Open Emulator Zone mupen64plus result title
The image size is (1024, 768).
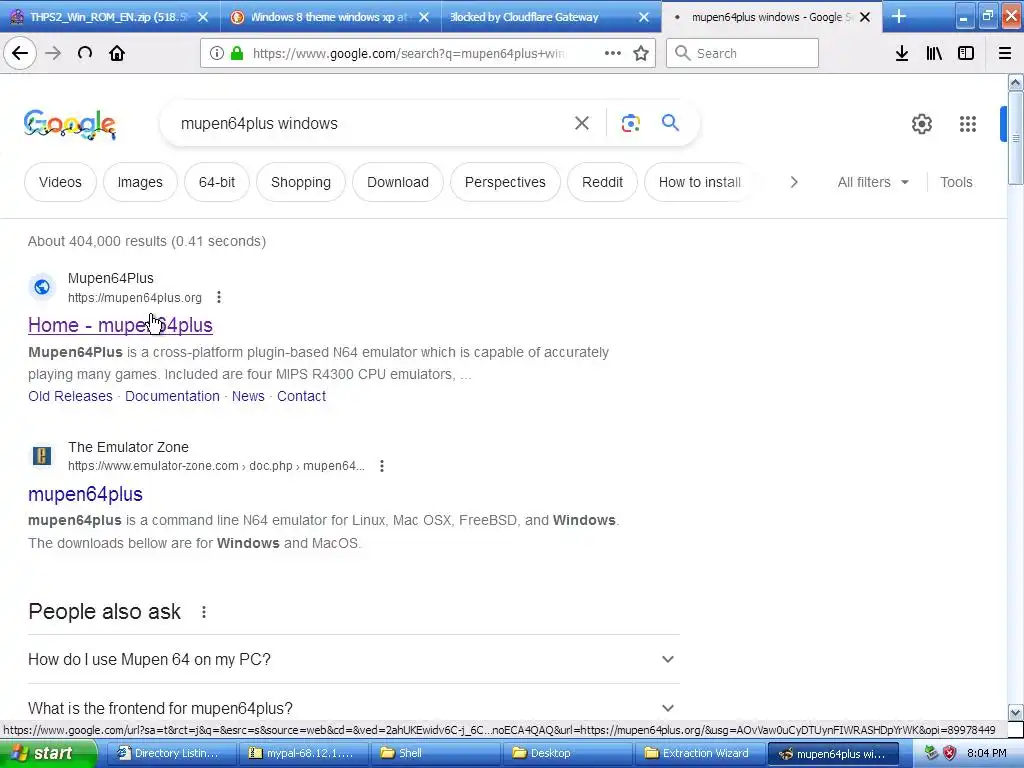pos(85,494)
